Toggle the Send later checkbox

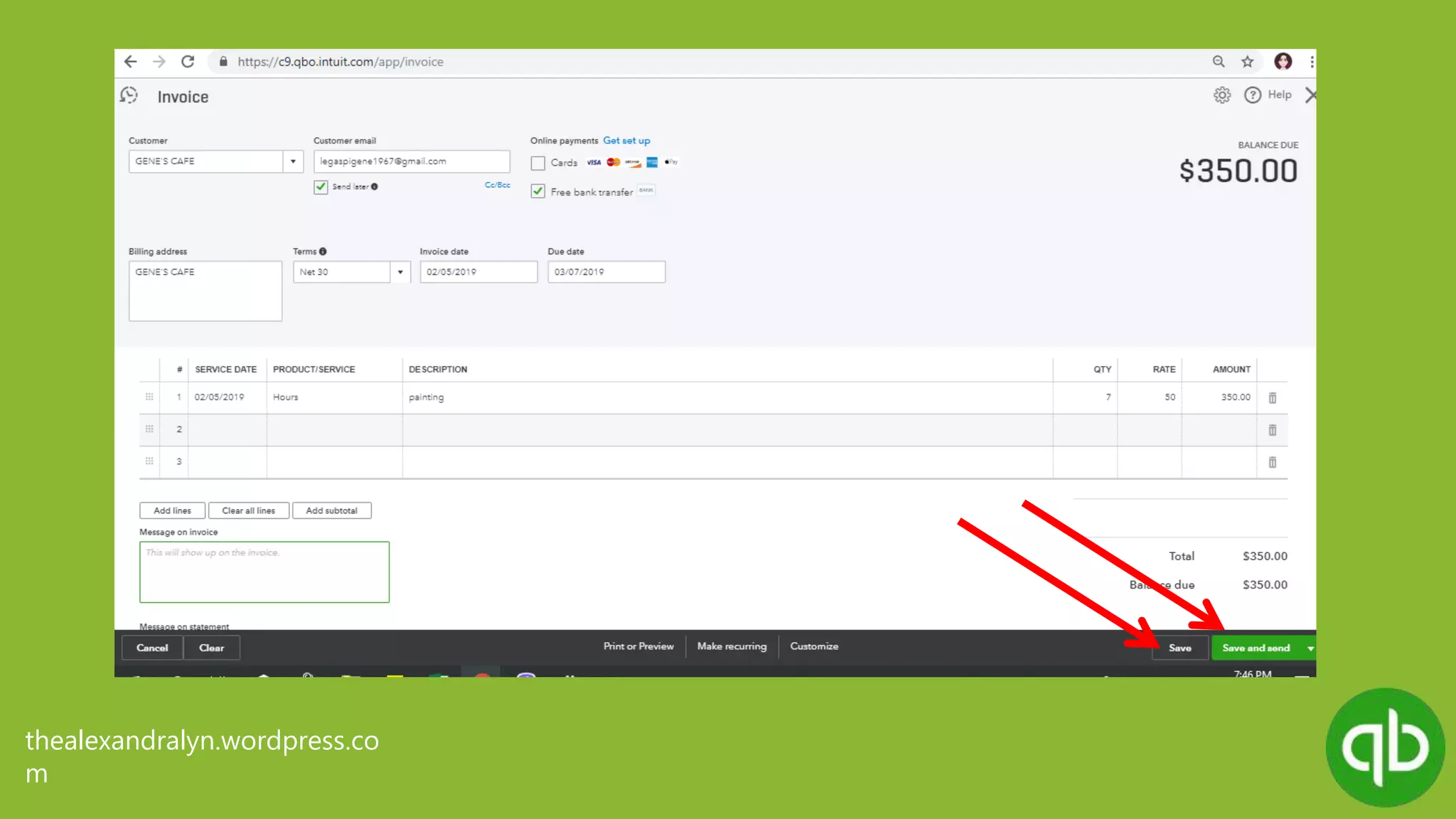(321, 186)
